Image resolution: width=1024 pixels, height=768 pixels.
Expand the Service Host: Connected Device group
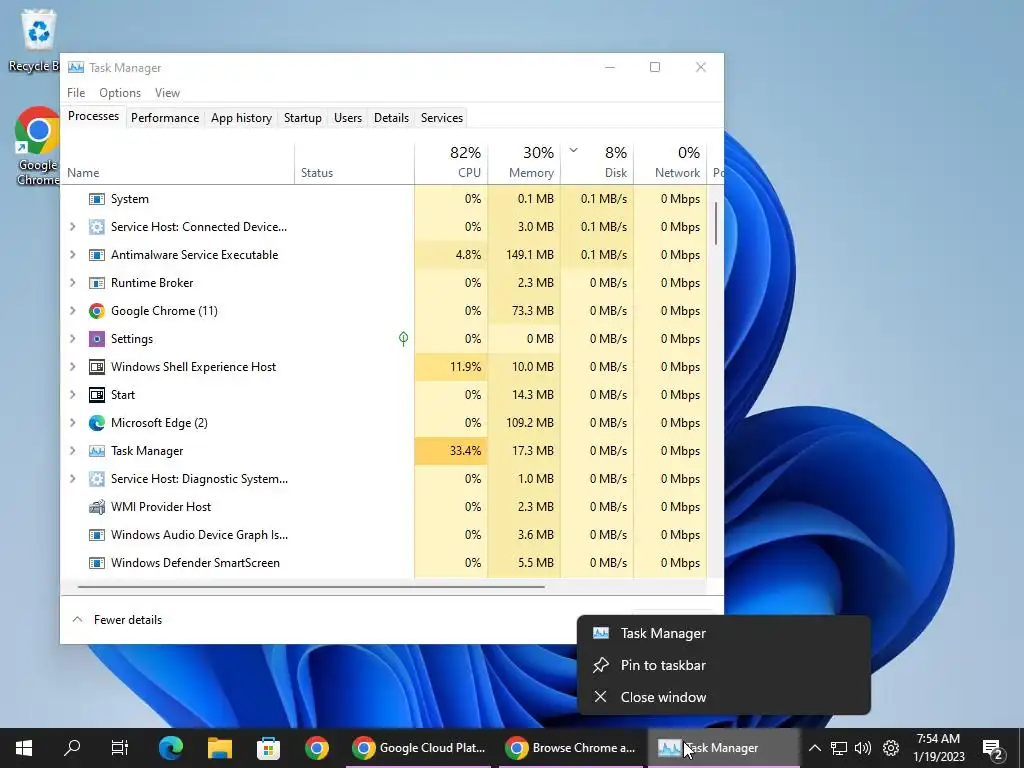72,227
